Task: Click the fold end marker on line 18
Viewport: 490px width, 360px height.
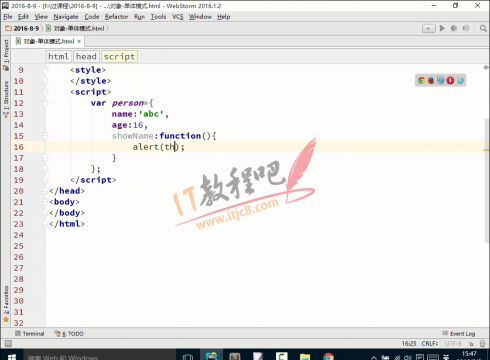Action: (x=45, y=169)
